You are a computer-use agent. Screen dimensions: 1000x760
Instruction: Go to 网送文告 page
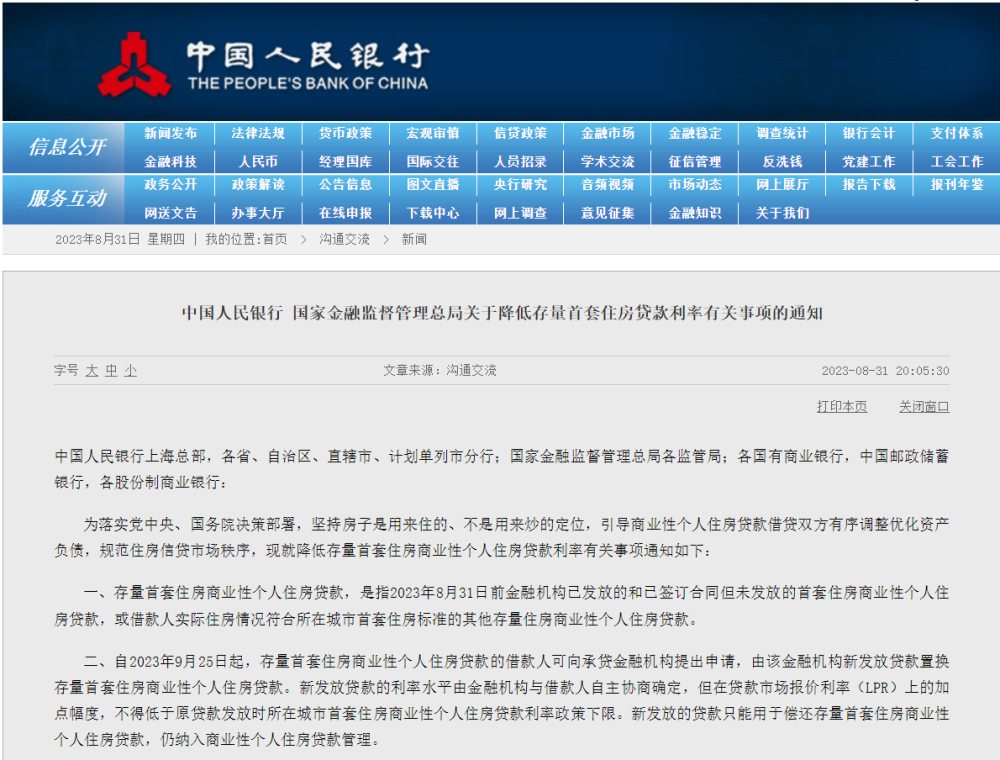pyautogui.click(x=170, y=213)
